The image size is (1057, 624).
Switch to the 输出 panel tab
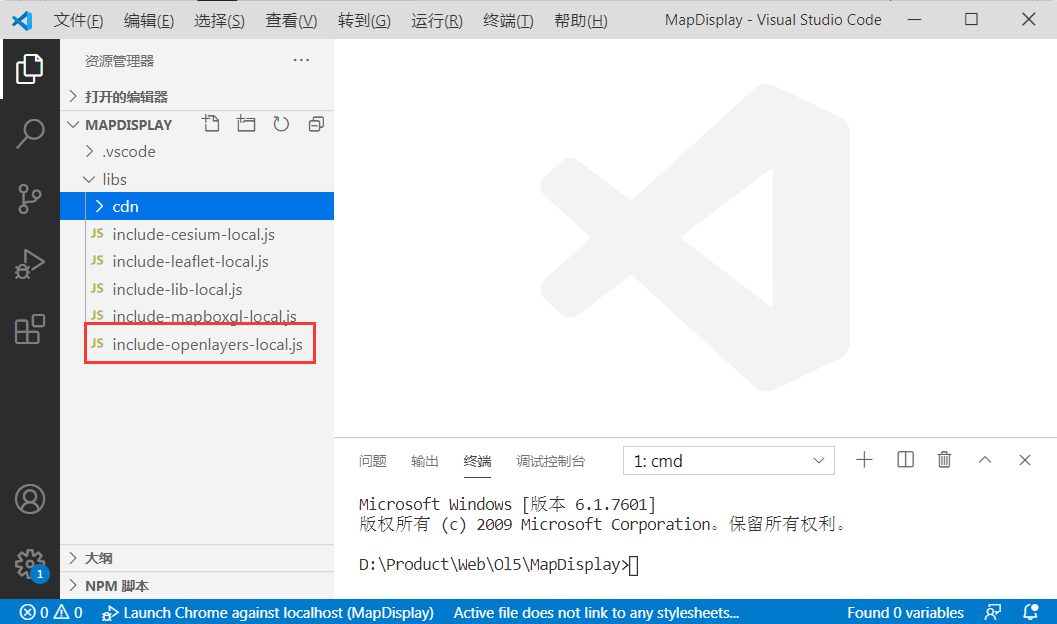[425, 461]
